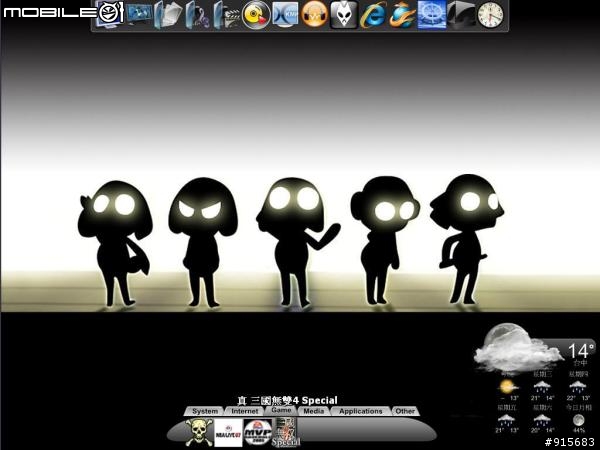Click the 44% moon phase value
Viewport: 600px width, 450px height.
[x=579, y=430]
